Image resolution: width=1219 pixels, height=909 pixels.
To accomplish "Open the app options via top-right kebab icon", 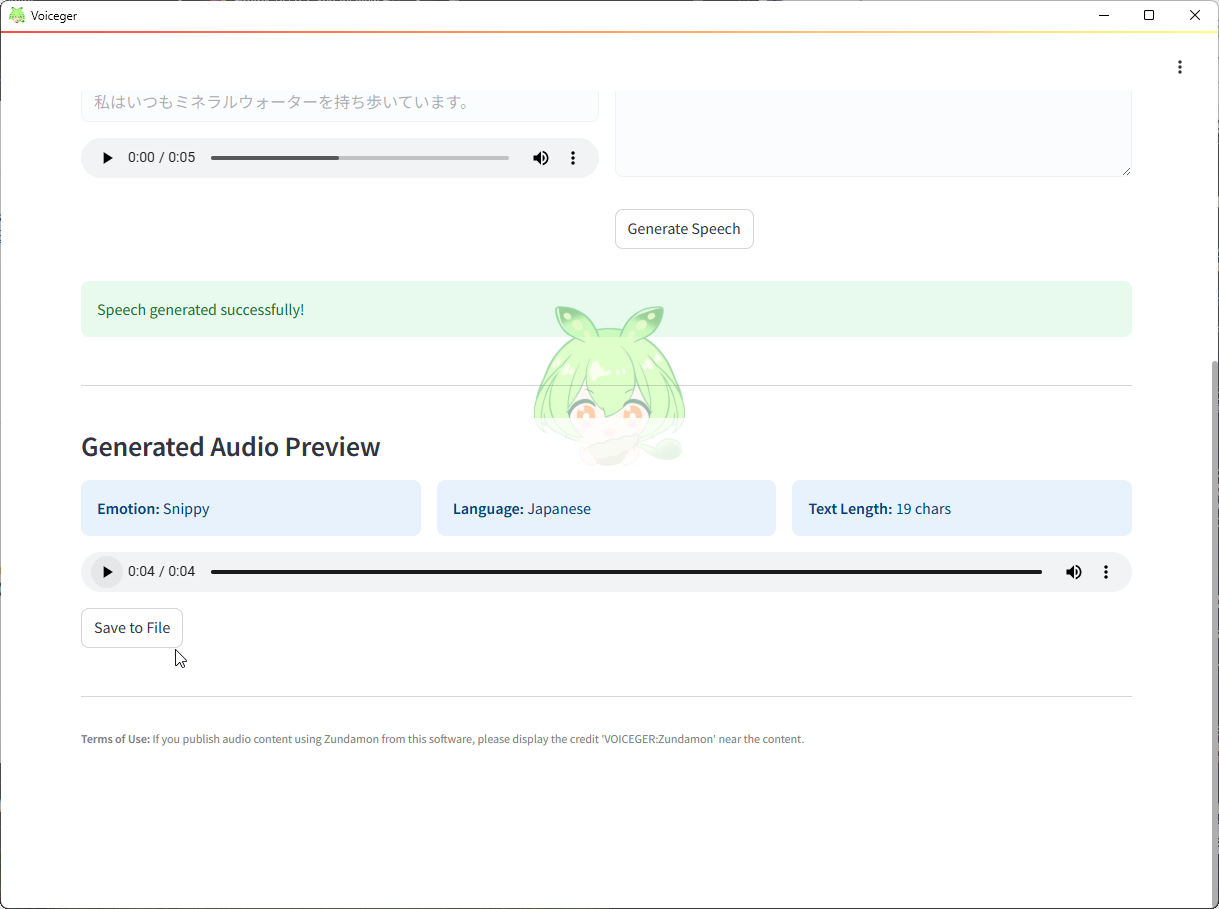I will tap(1180, 67).
